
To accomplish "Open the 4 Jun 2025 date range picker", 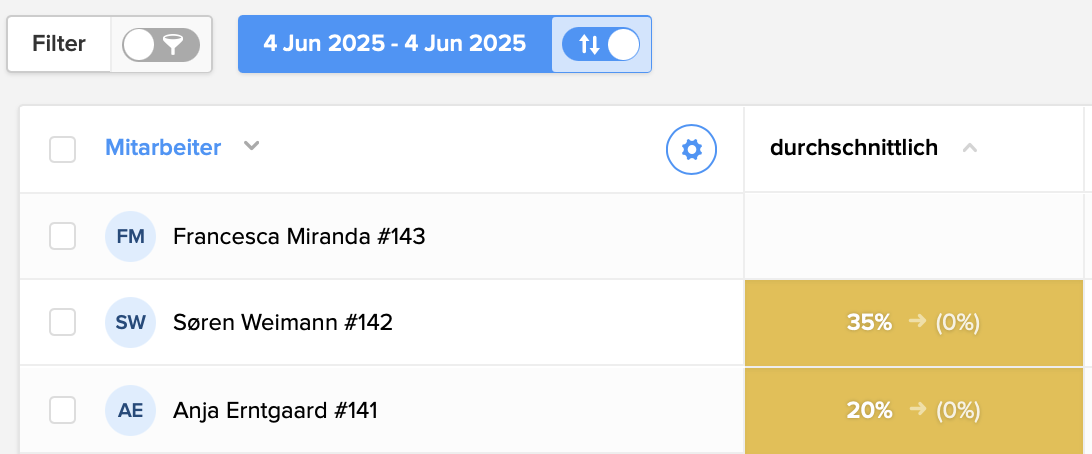I will pos(394,44).
